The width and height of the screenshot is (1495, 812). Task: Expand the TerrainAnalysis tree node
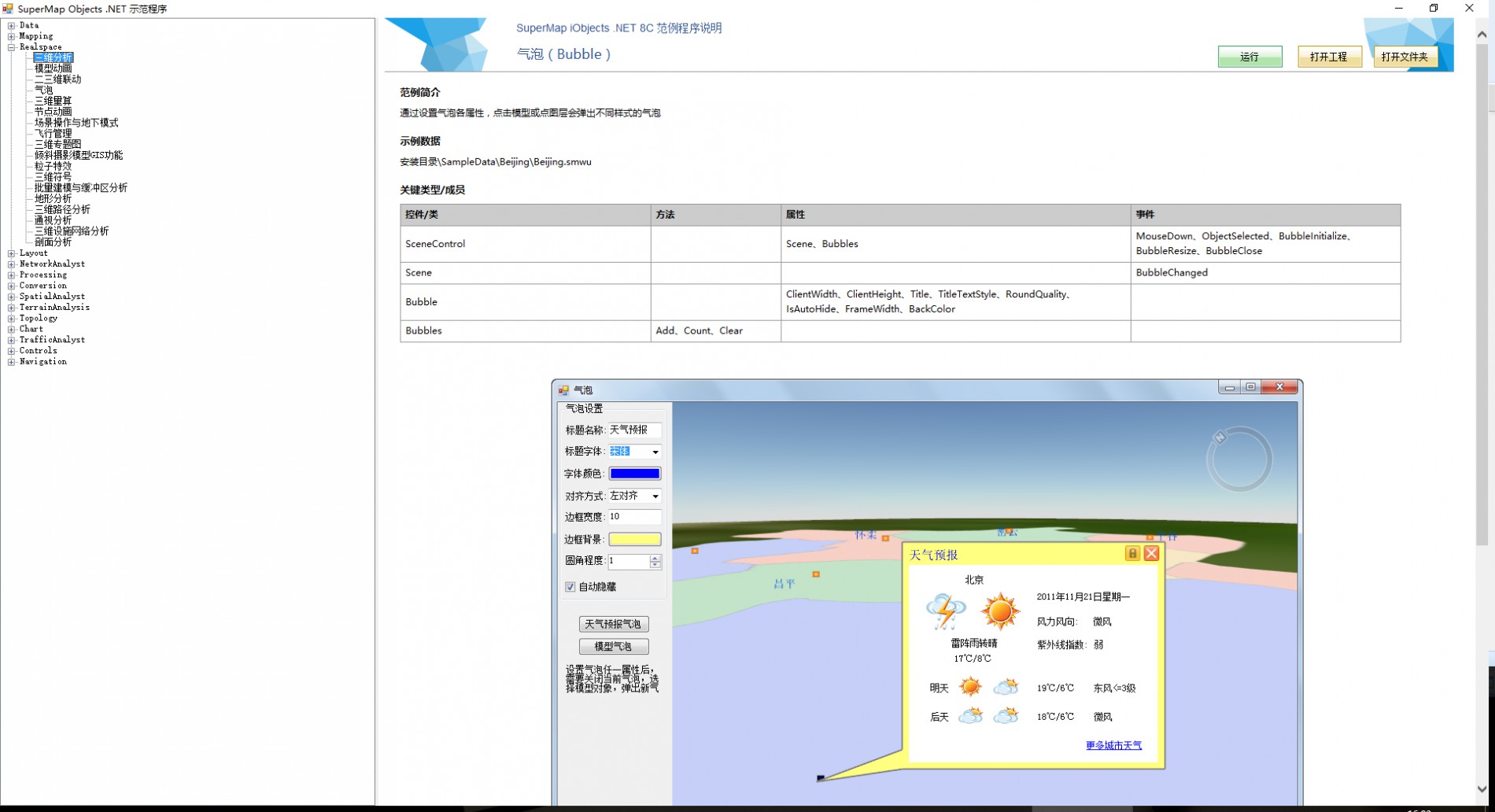pyautogui.click(x=12, y=308)
